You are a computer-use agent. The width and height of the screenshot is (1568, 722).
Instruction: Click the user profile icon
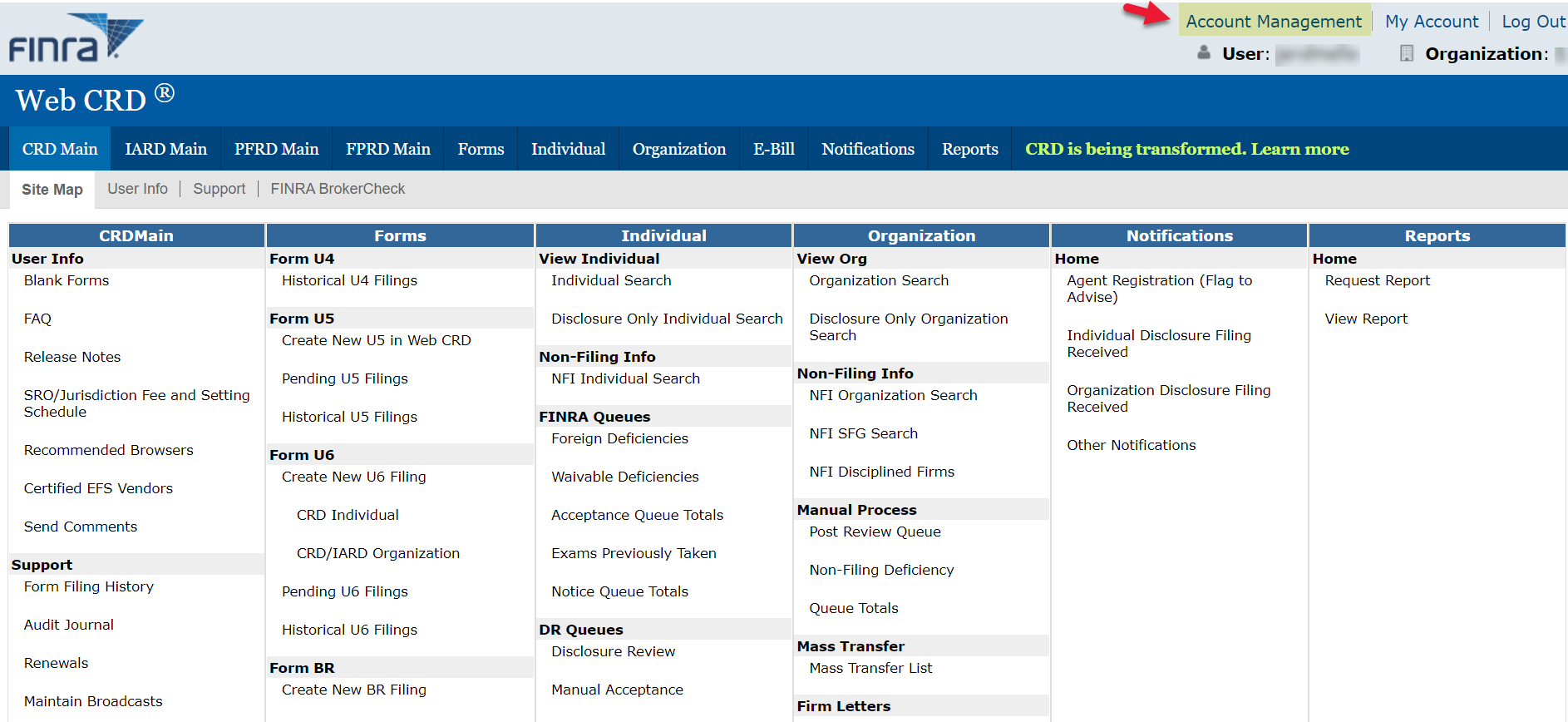pos(1203,53)
